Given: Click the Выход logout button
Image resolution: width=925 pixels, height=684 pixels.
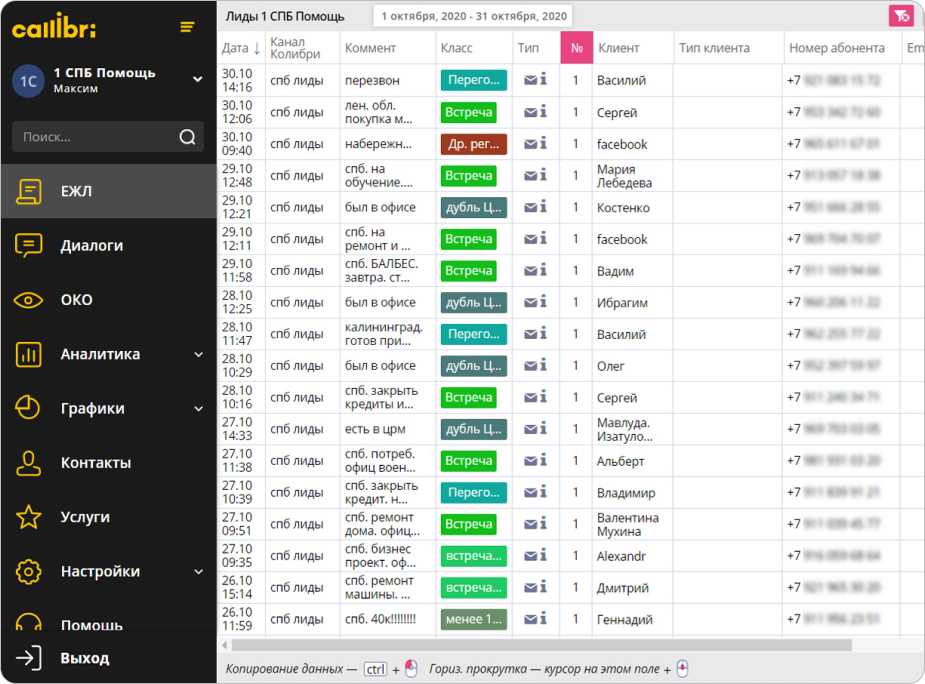Looking at the screenshot, I should pyautogui.click(x=84, y=658).
